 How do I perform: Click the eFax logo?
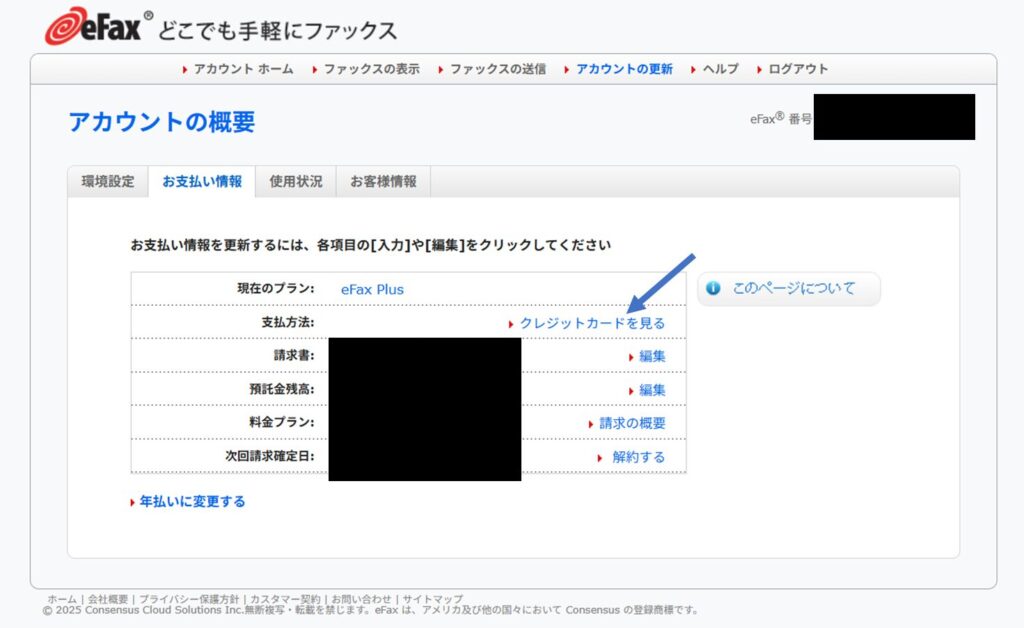click(x=99, y=27)
